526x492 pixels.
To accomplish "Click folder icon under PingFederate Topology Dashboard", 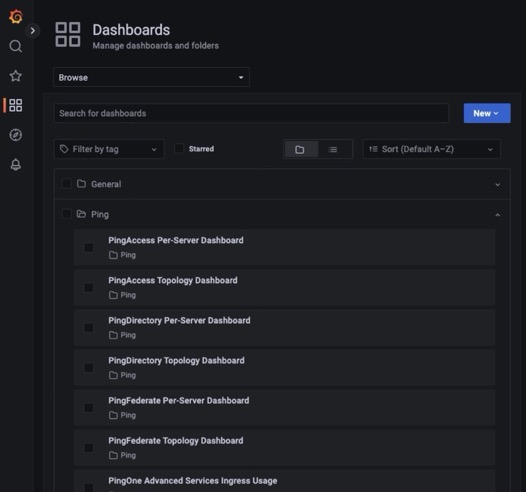I will tap(113, 455).
